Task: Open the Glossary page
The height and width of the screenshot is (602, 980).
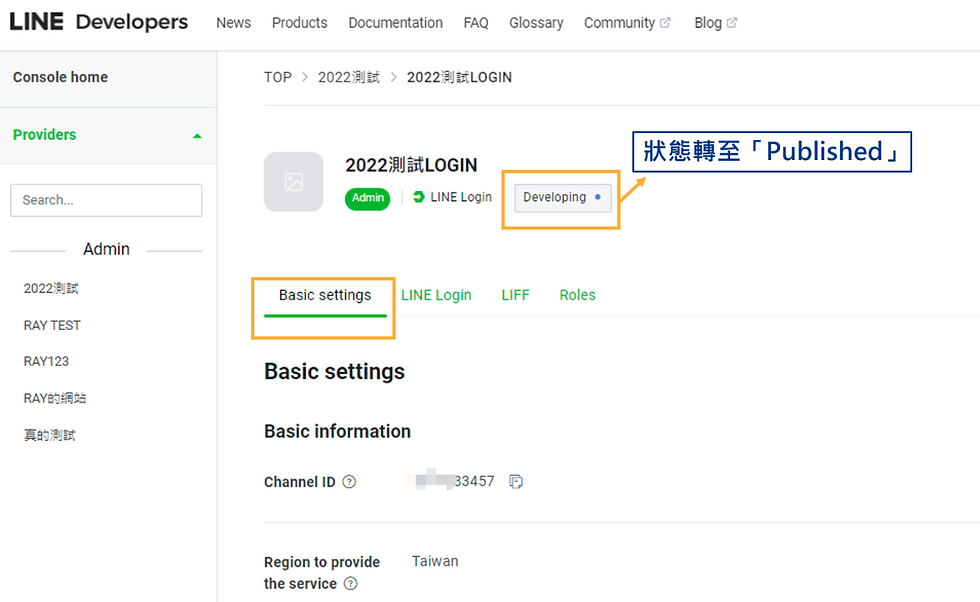Action: coord(536,23)
